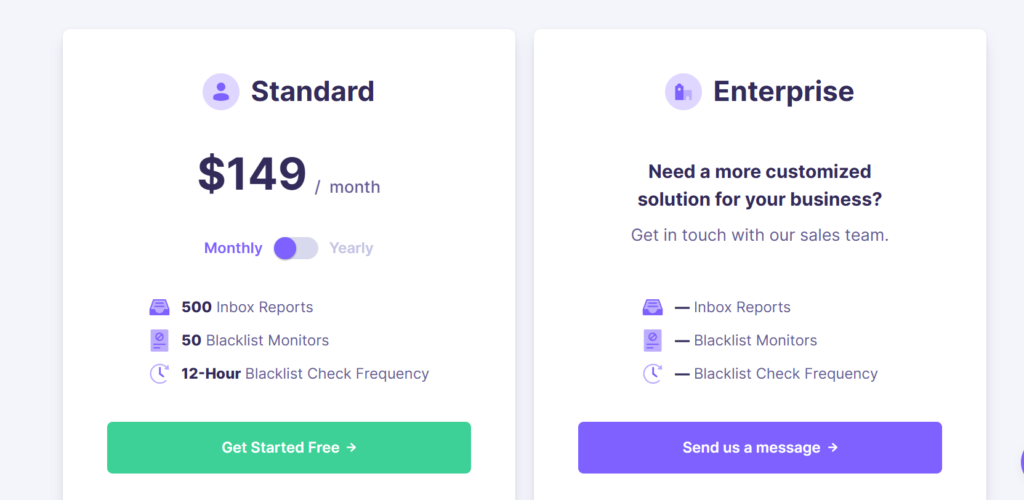Click the Enterprise Blacklist Monitors document icon

[x=652, y=340]
